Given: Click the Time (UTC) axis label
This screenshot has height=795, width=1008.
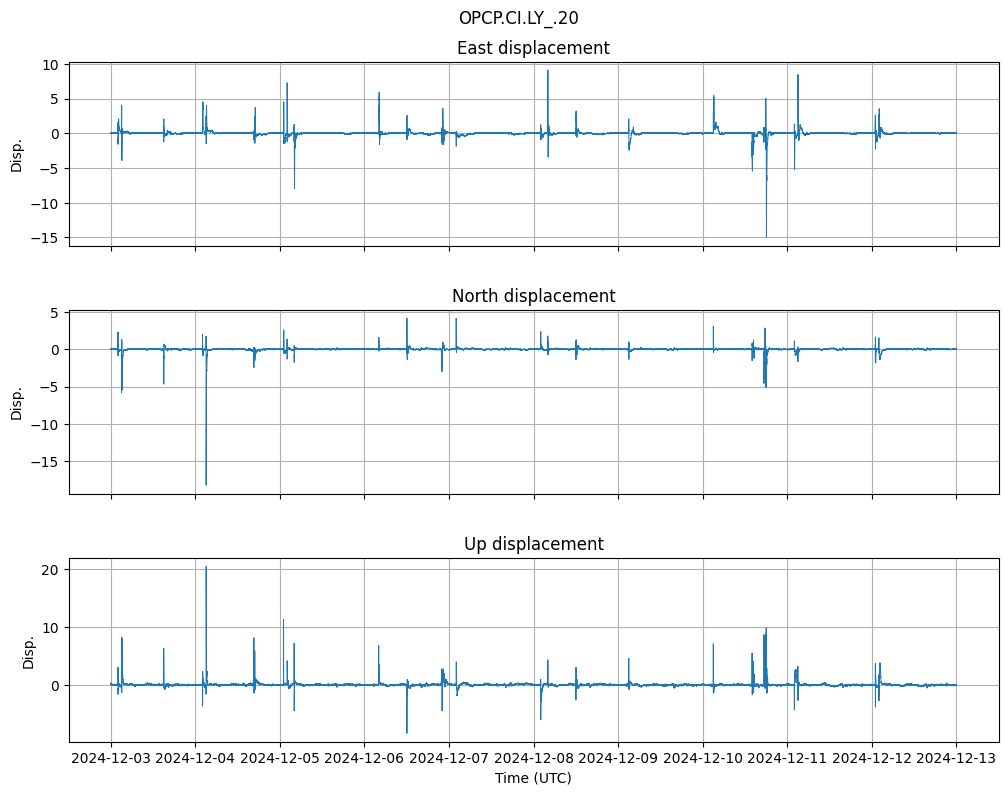Looking at the screenshot, I should (533, 777).
